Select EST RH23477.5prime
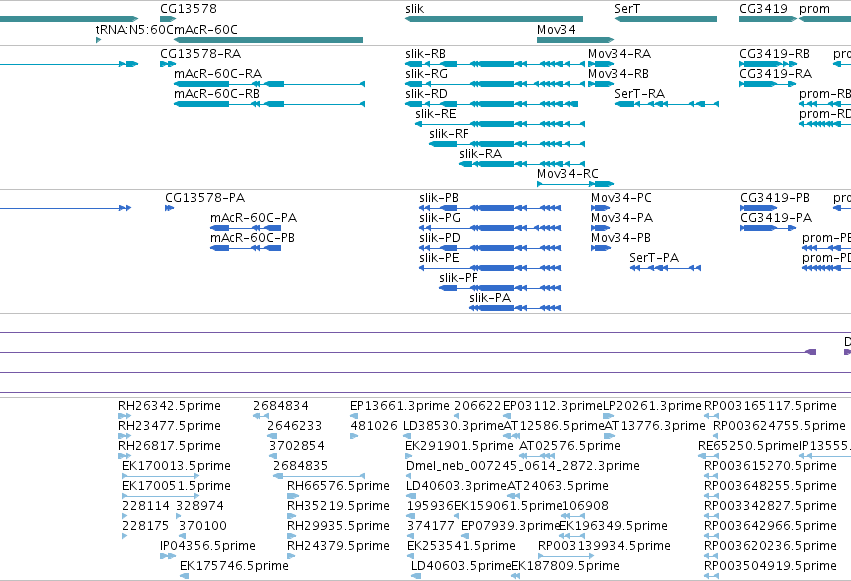 [124, 436]
